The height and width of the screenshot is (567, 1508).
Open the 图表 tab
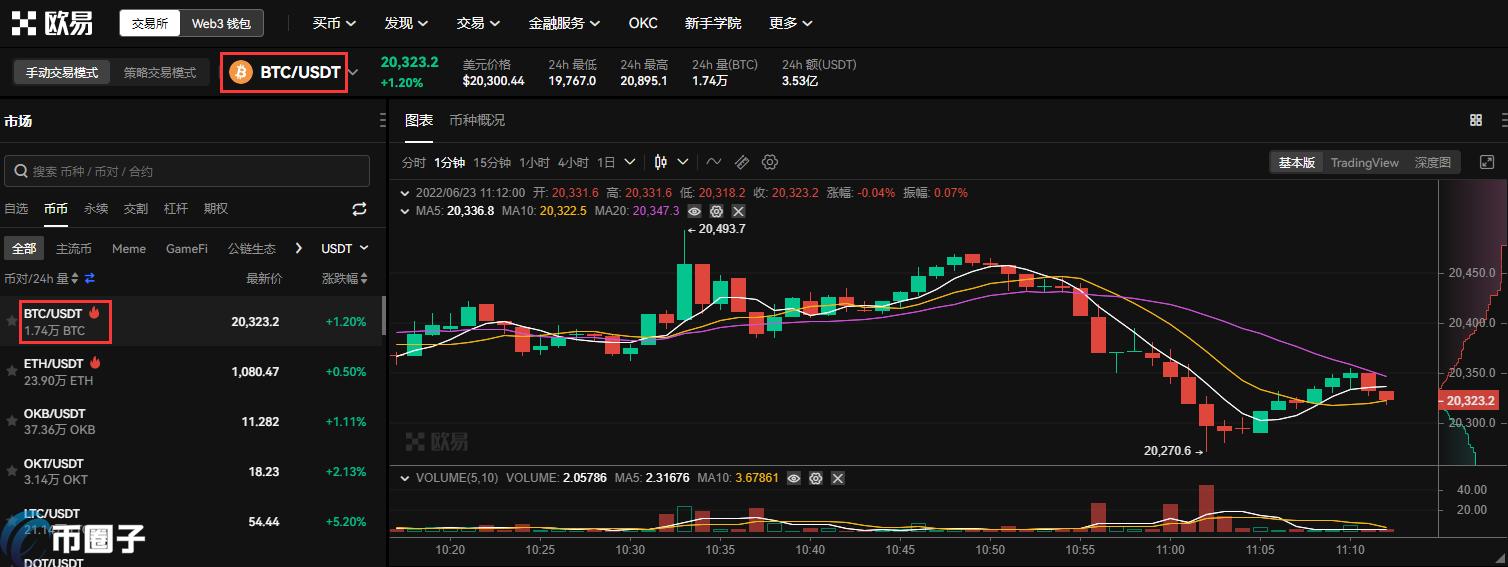click(x=419, y=120)
